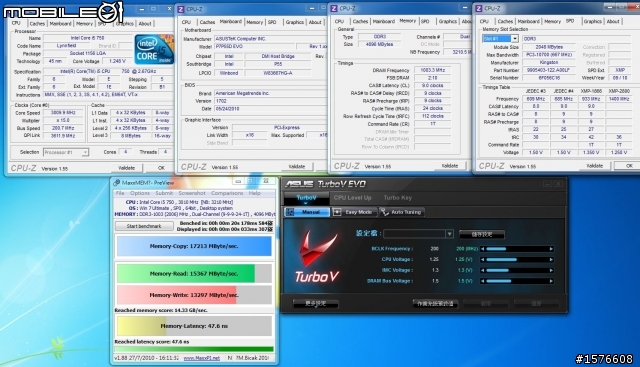Open Graphics tab in CPU-Z Mainboard window
The height and width of the screenshot is (367, 640).
294,22
